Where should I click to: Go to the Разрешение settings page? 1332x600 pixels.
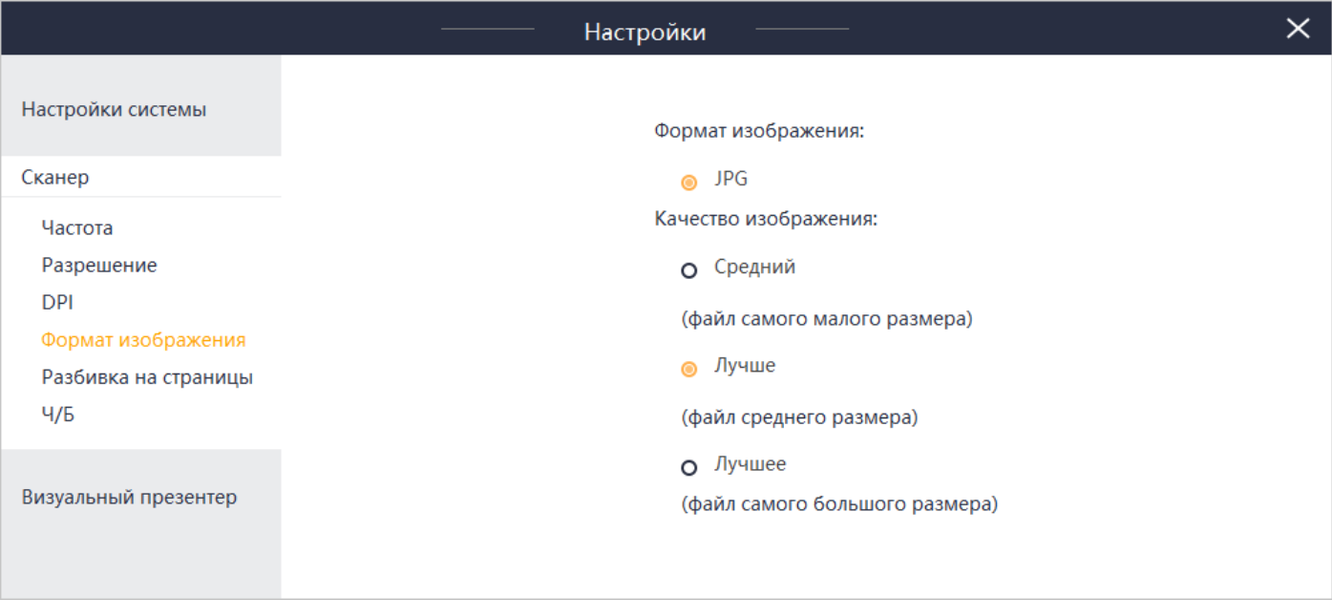click(x=99, y=266)
